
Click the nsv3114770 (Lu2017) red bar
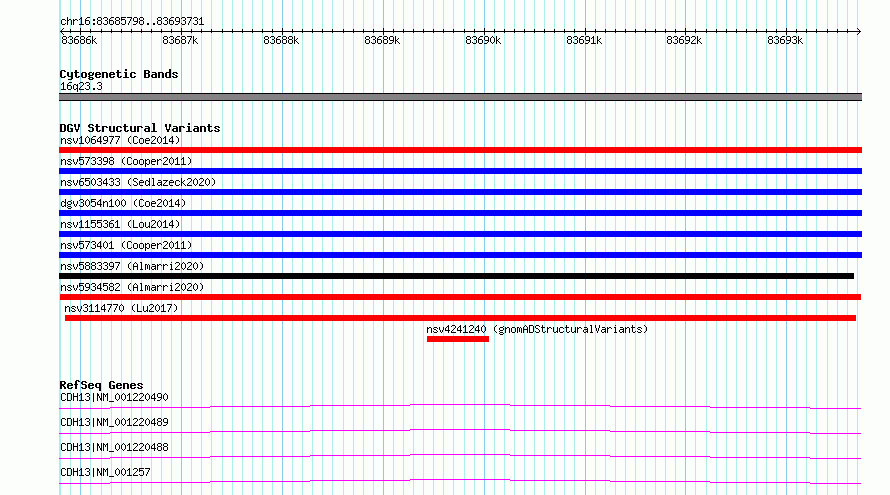coord(460,318)
